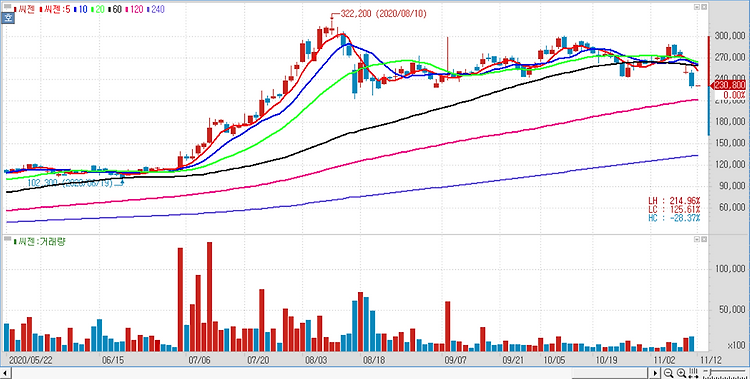This screenshot has width=750, height=379.
Task: Select the 60-day moving average legend
Action: (115, 9)
